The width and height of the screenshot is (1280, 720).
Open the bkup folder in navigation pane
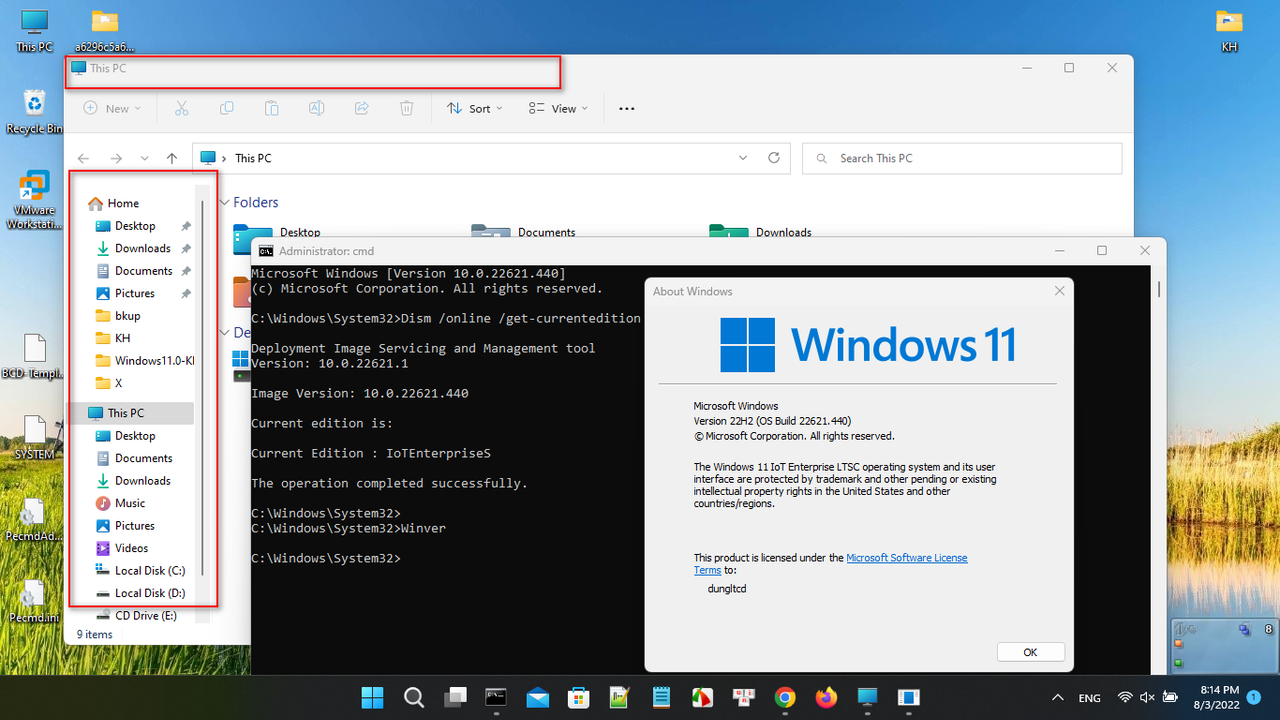(127, 316)
